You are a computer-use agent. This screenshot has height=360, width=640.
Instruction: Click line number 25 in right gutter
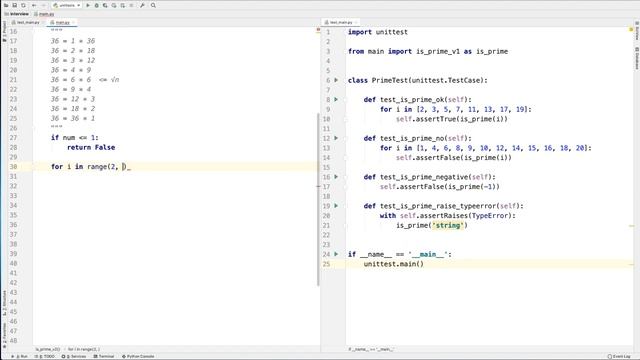tap(327, 264)
